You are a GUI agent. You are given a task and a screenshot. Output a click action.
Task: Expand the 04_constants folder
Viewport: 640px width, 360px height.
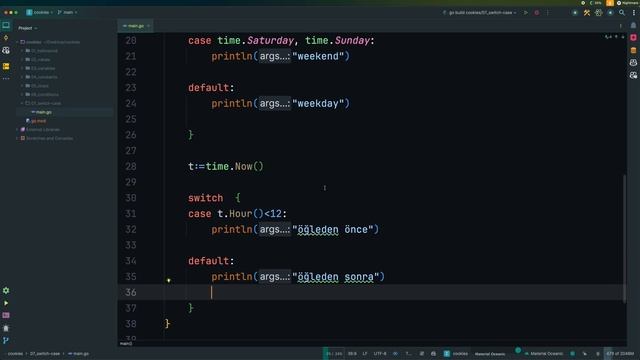pyautogui.click(x=22, y=77)
